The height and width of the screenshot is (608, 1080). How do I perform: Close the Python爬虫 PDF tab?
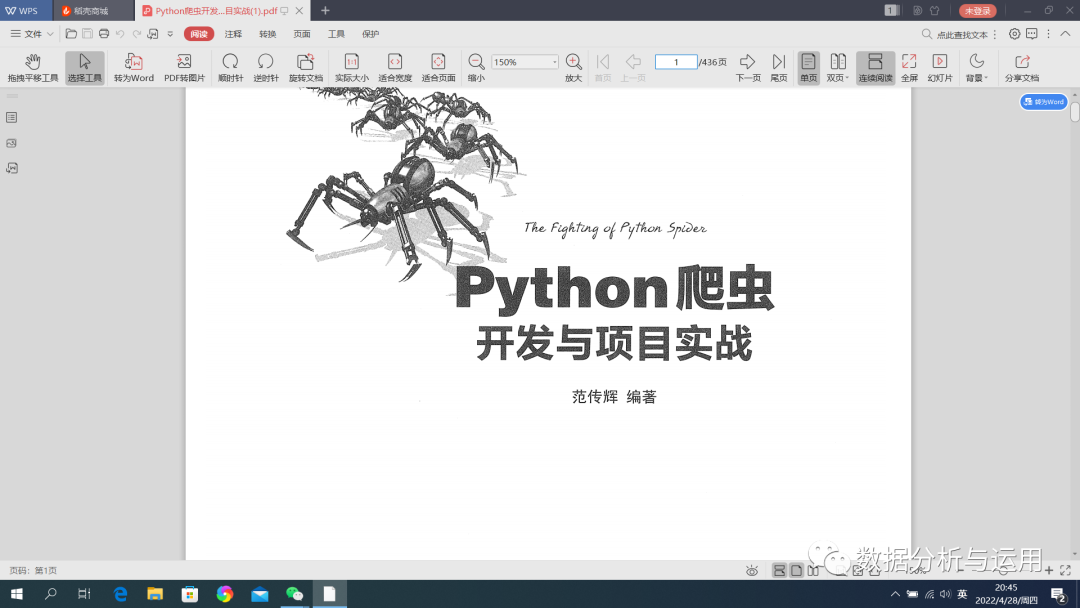click(x=299, y=10)
